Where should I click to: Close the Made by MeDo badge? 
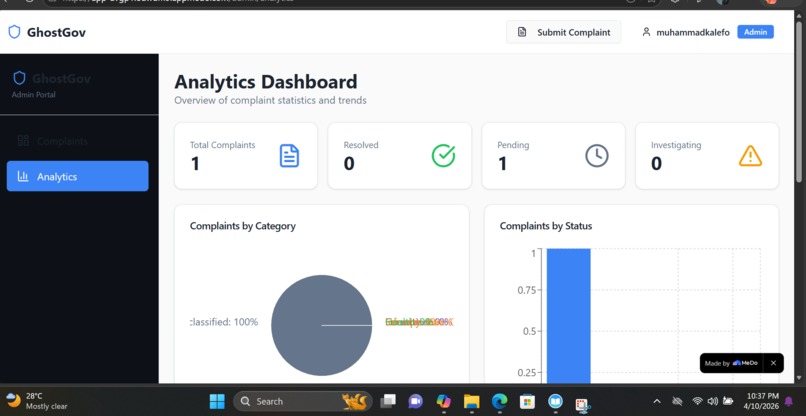773,363
